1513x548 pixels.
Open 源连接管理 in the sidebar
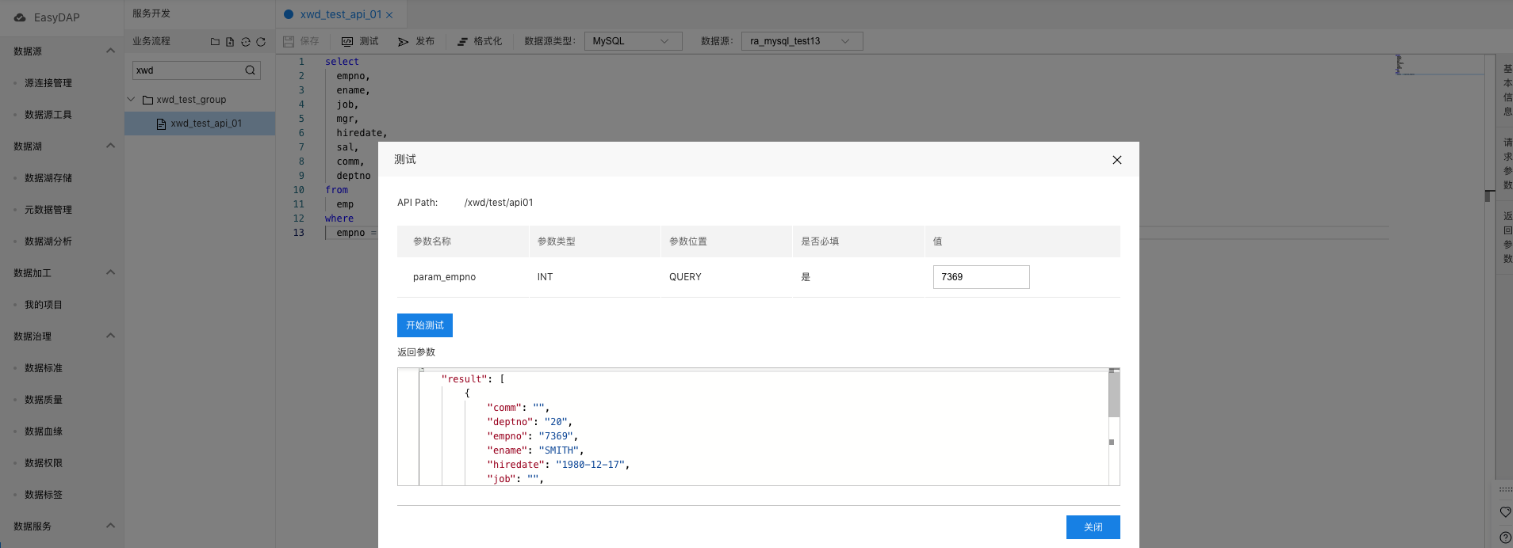click(48, 83)
